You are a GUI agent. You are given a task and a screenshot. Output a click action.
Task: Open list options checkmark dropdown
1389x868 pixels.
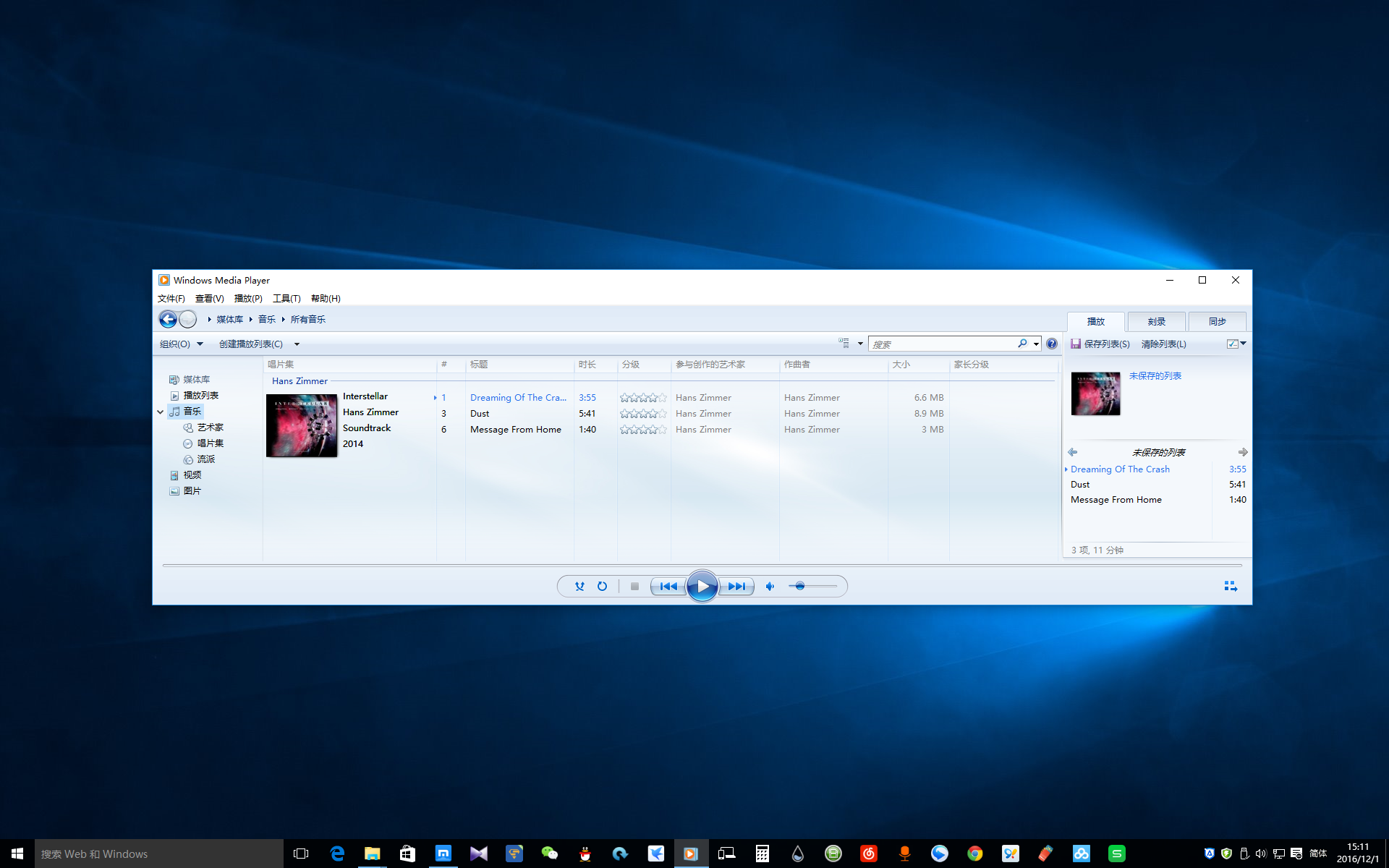(x=1236, y=344)
